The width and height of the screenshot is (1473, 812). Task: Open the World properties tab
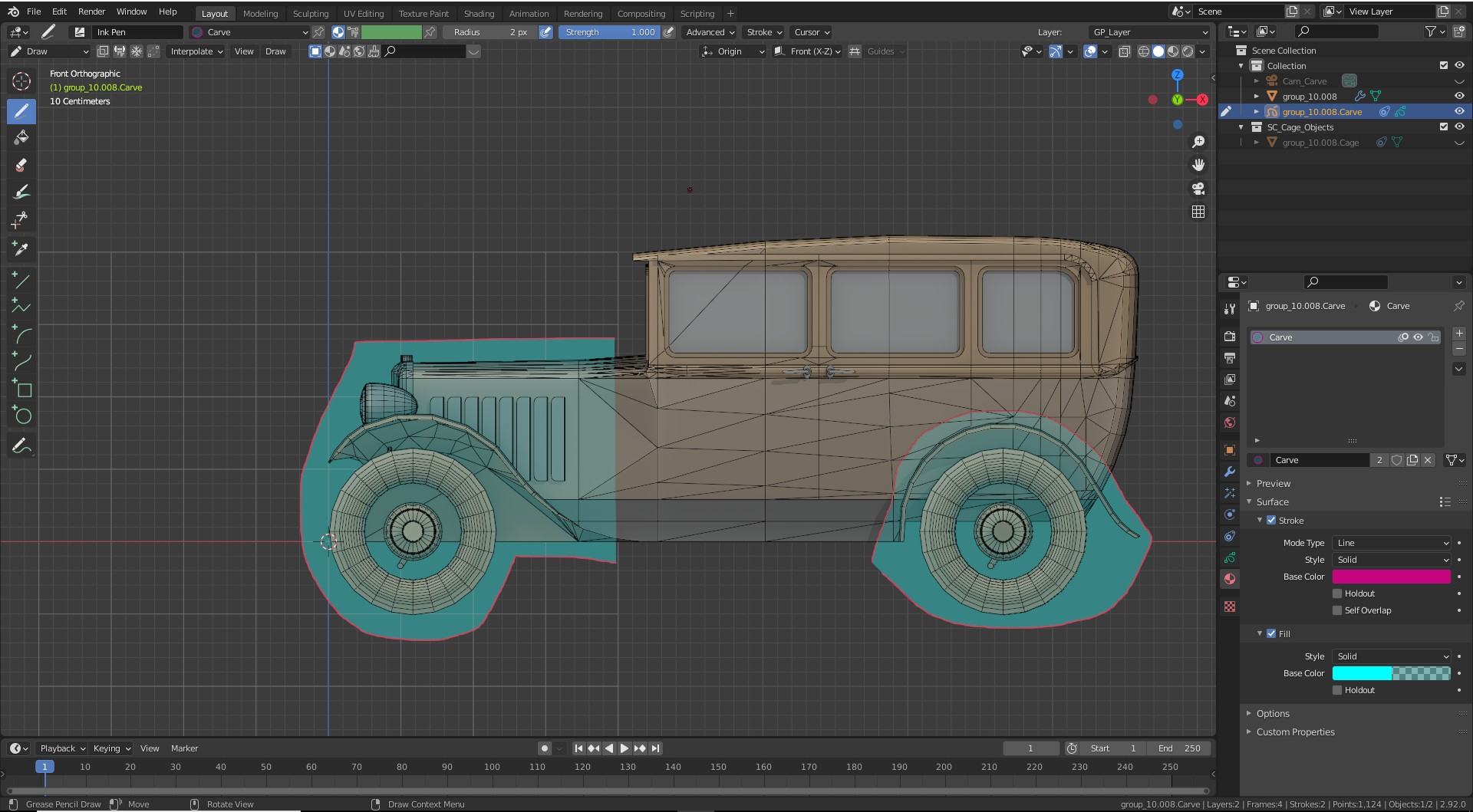1230,422
